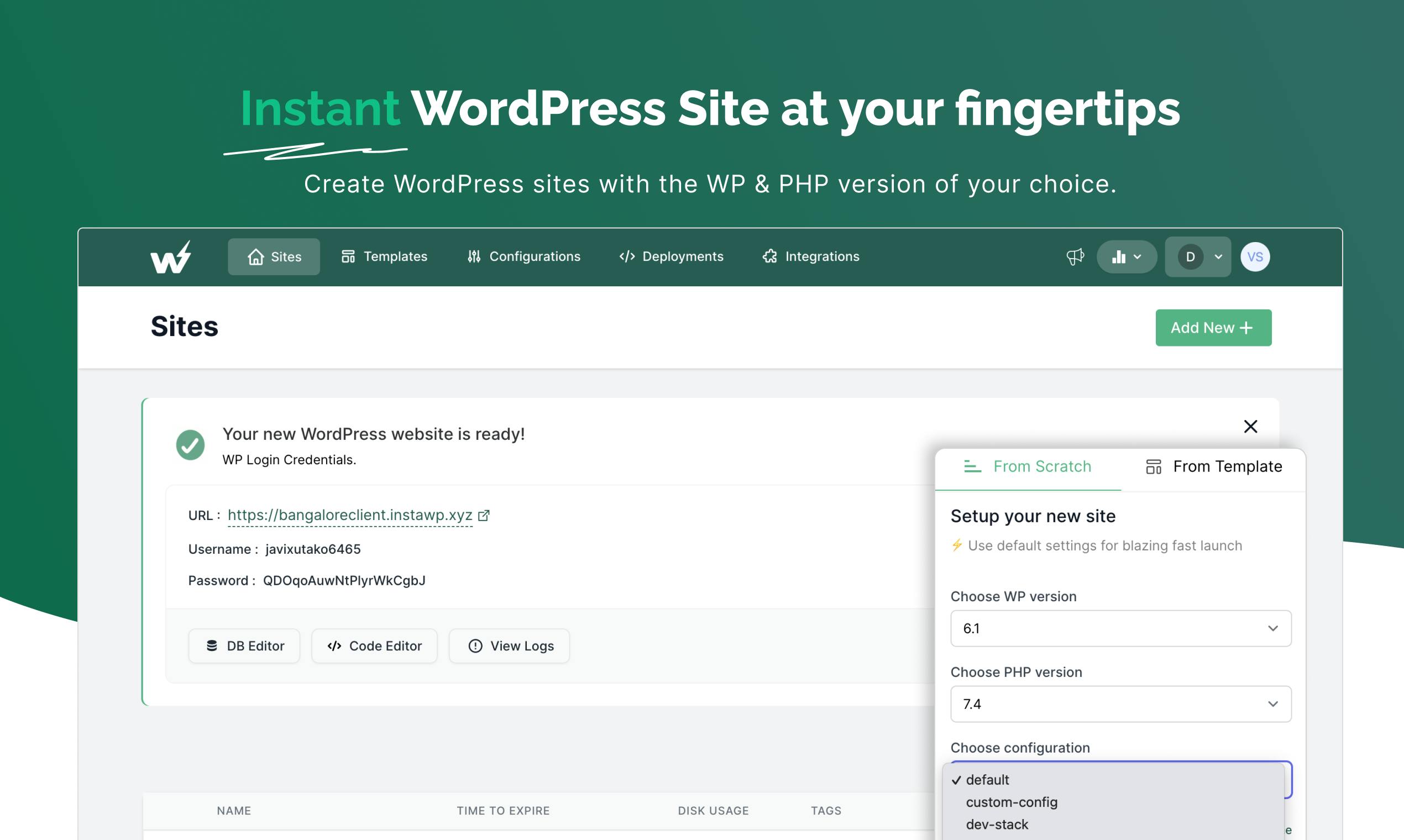
Task: Click the username javixutako6465 text
Action: coord(313,550)
